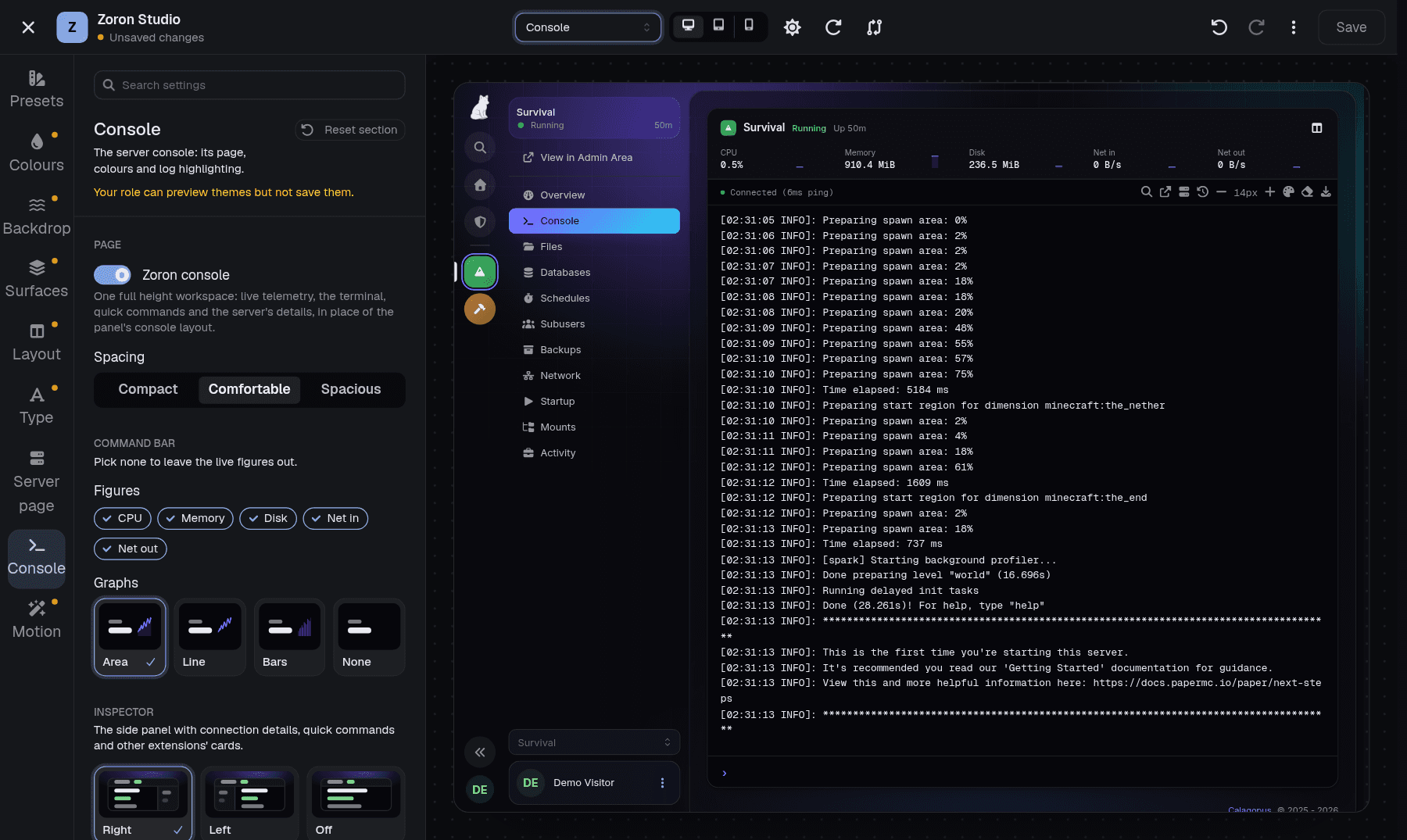Pop out the console in new window
The image size is (1407, 840).
[1165, 192]
